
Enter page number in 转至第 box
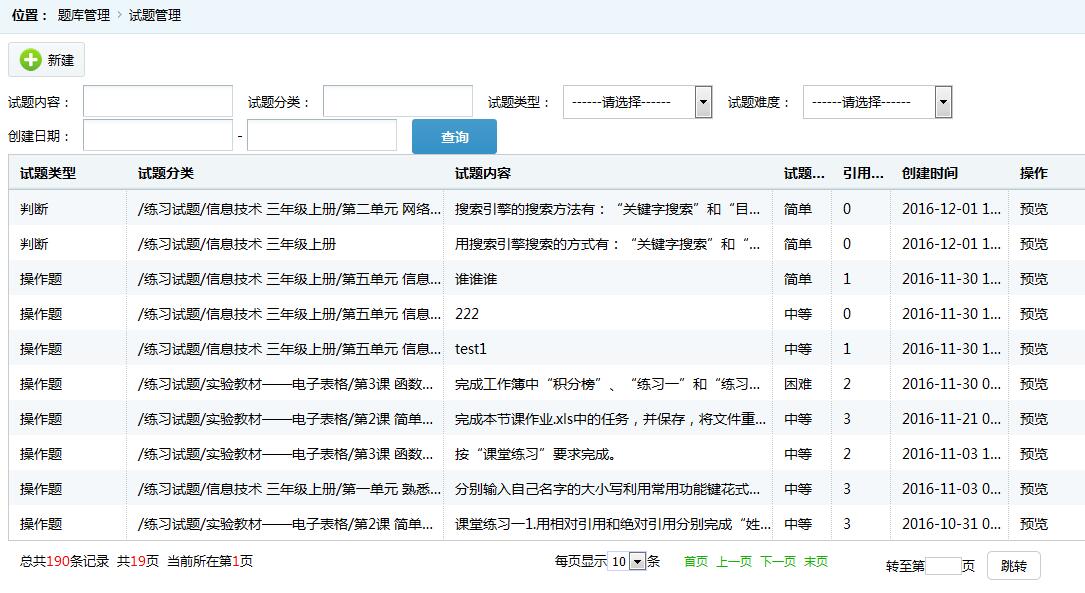943,566
